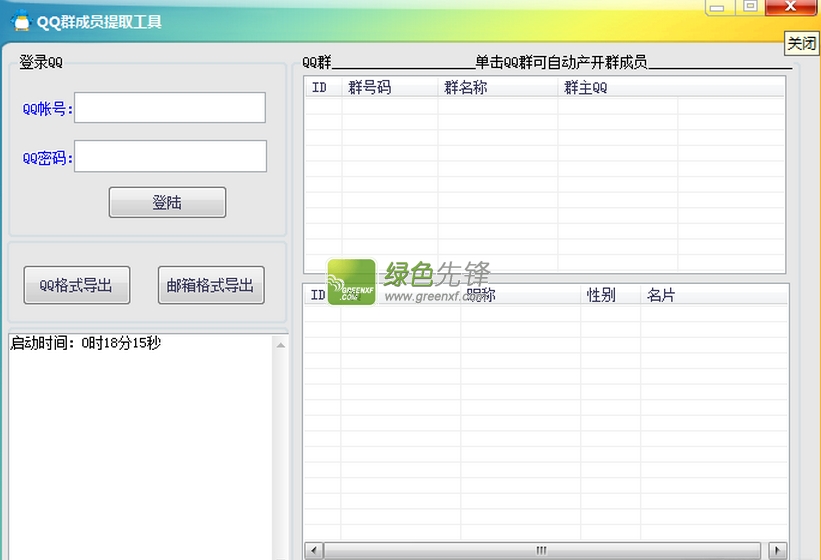Screen dimensions: 821x560
Task: Click the QQ格式导出 export button
Action: pyautogui.click(x=76, y=285)
